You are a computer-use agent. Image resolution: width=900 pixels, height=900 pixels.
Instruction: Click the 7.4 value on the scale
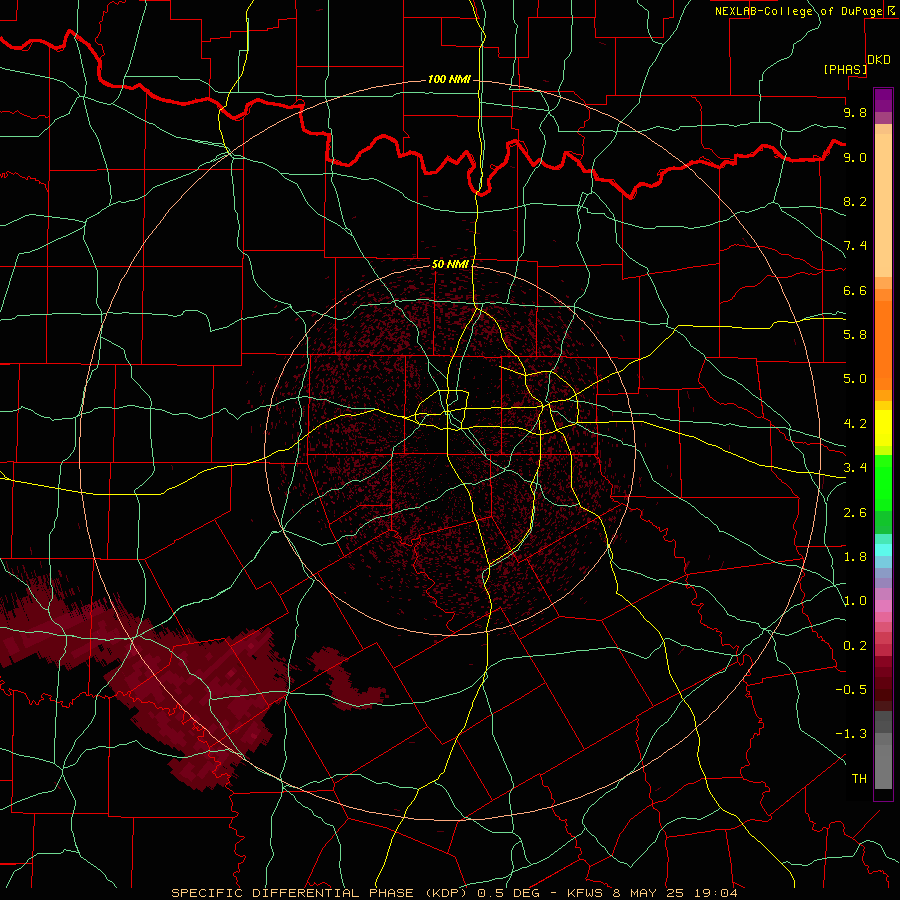855,246
